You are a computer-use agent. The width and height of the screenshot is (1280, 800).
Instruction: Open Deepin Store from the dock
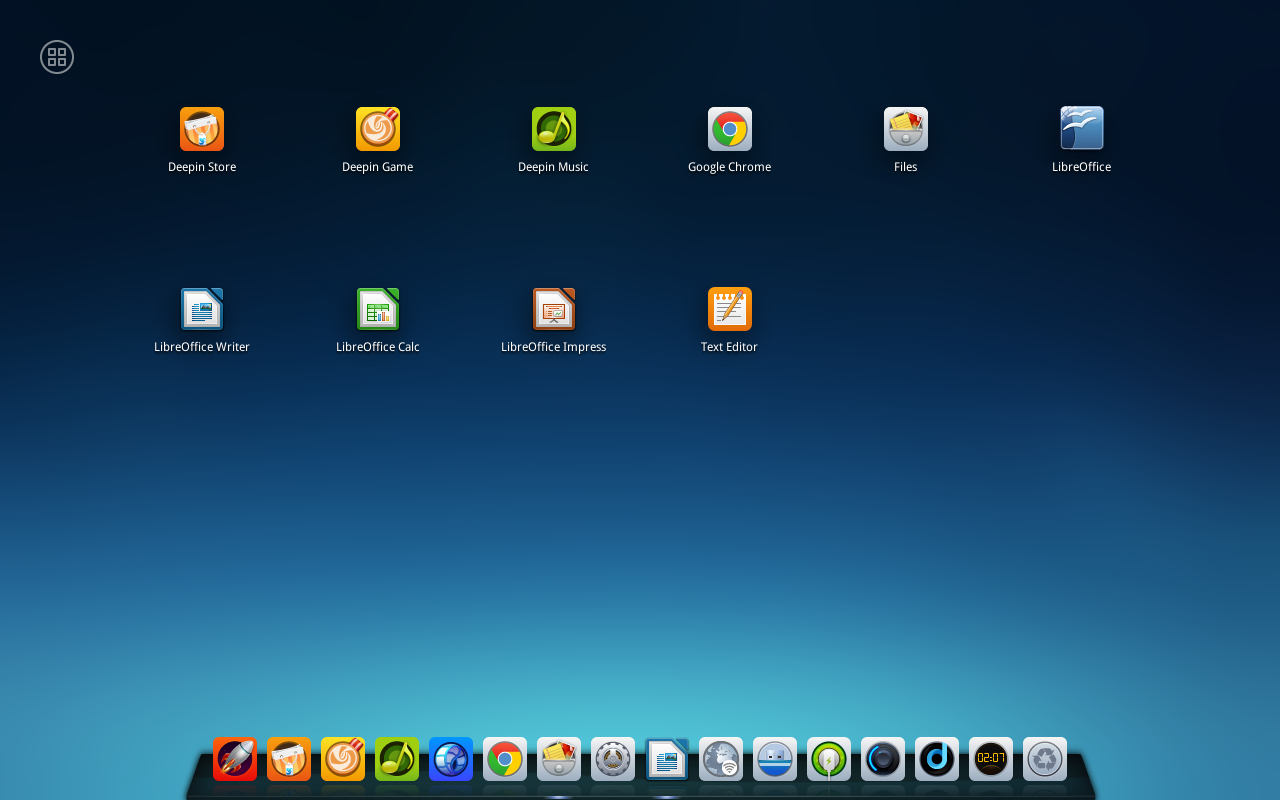(289, 759)
